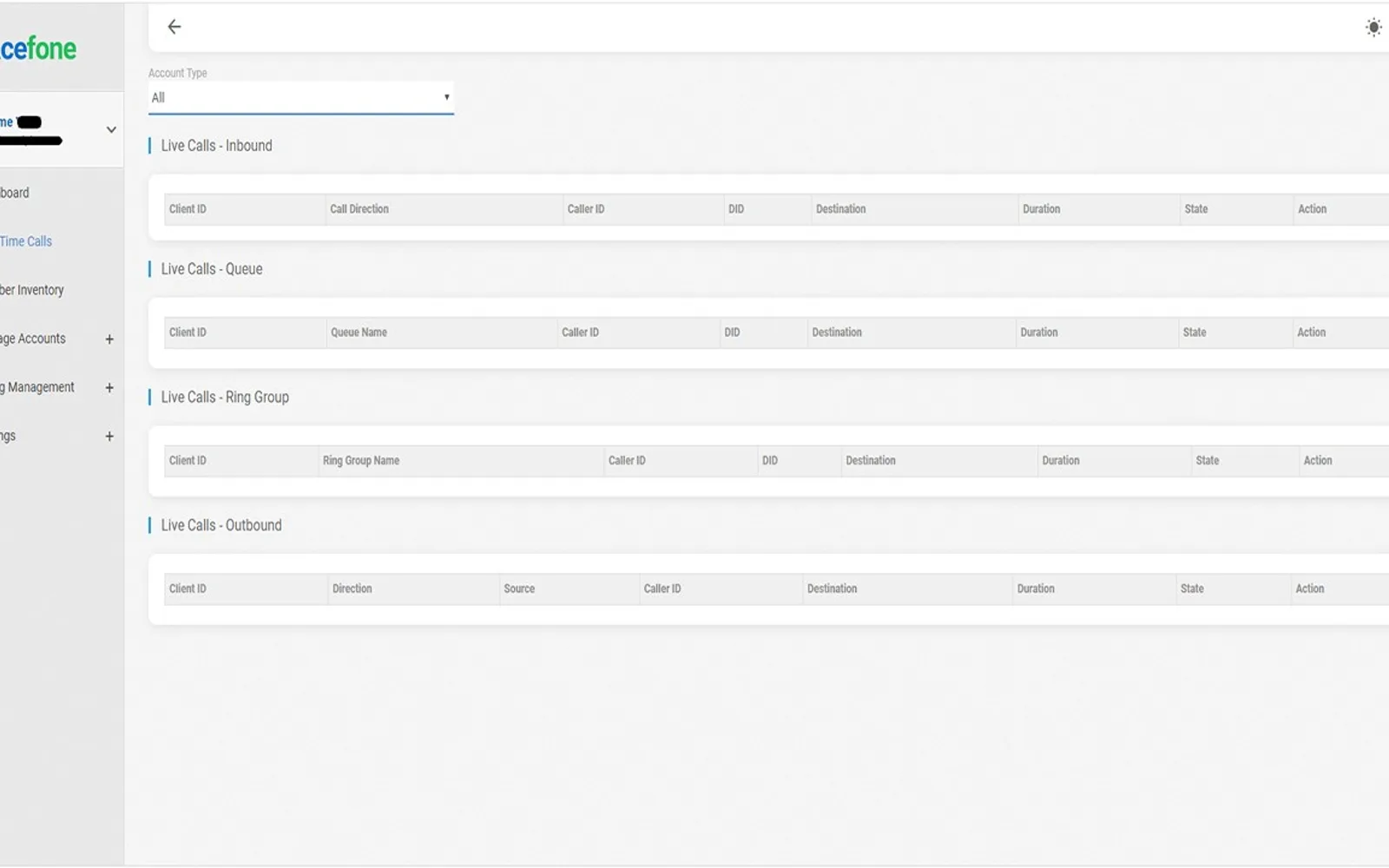The image size is (1389, 868).
Task: Click Direction header in Outbound table
Action: tap(352, 589)
